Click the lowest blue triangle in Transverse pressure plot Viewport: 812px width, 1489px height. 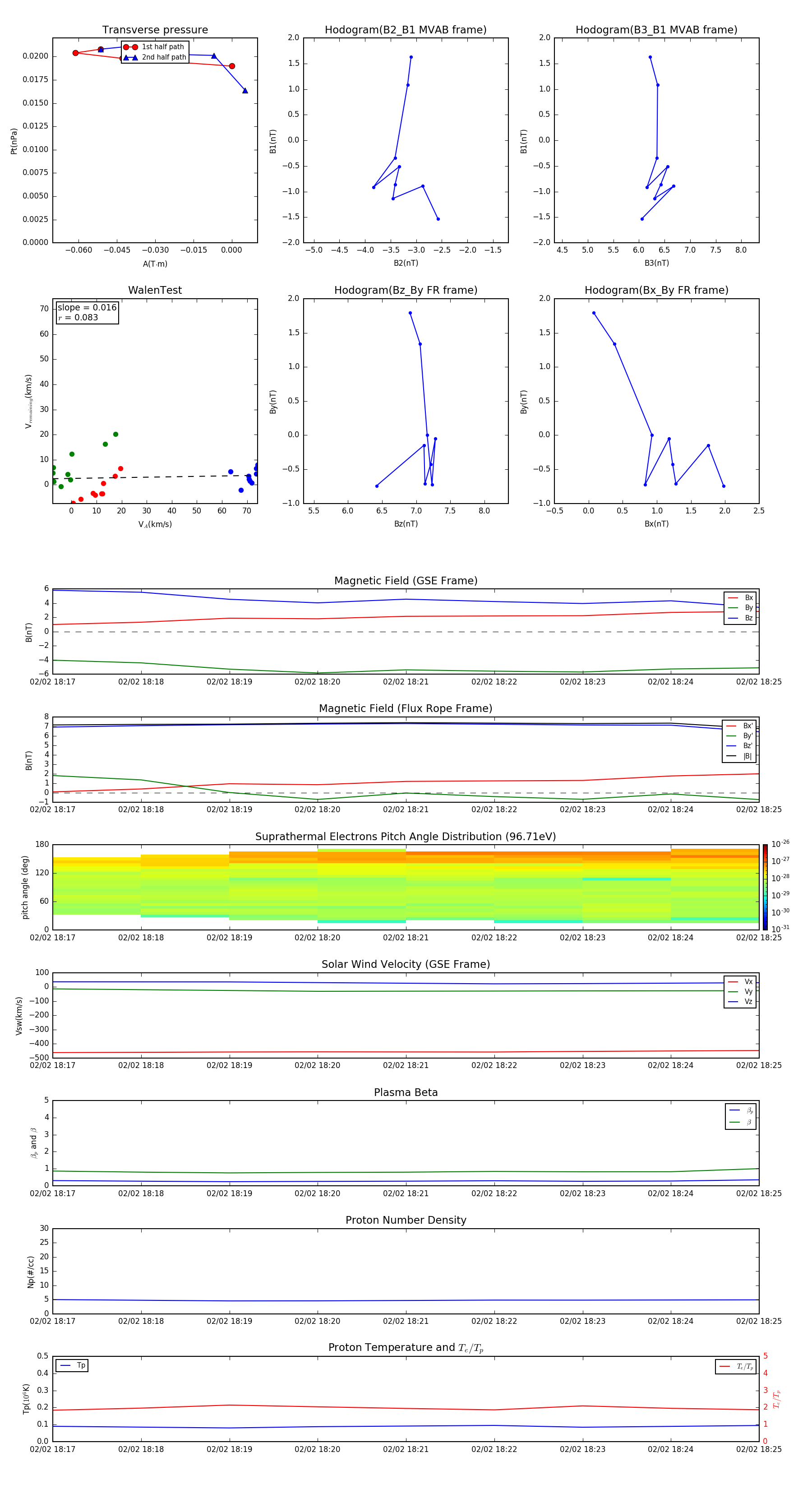[x=245, y=91]
